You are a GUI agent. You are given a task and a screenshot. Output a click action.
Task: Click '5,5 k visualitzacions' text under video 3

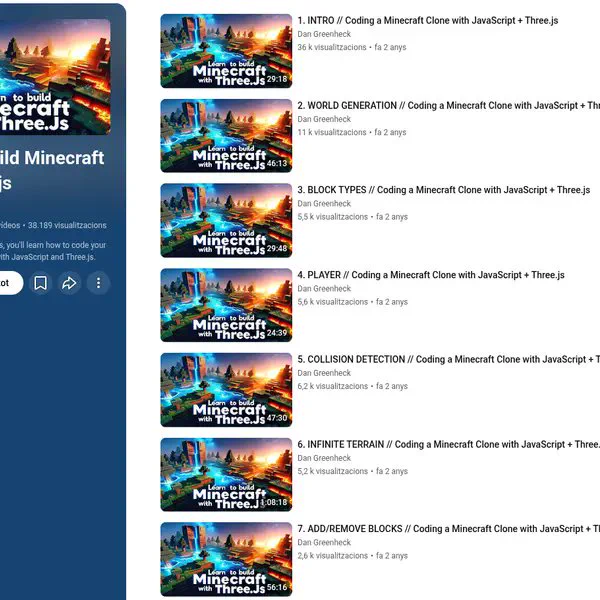click(333, 217)
